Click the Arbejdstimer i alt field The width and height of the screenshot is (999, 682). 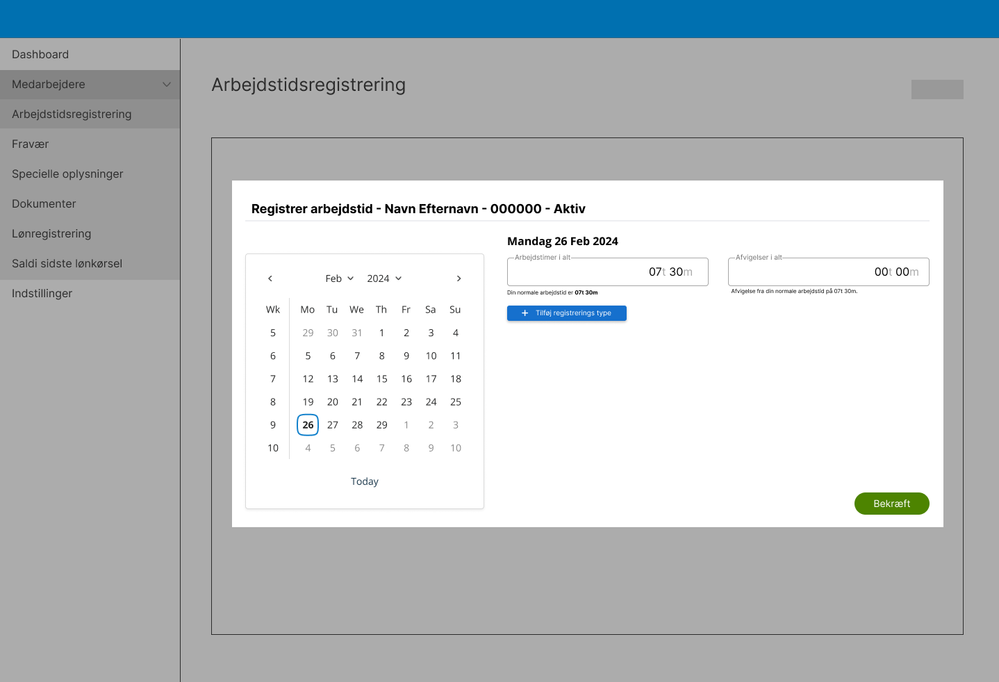(x=607, y=272)
